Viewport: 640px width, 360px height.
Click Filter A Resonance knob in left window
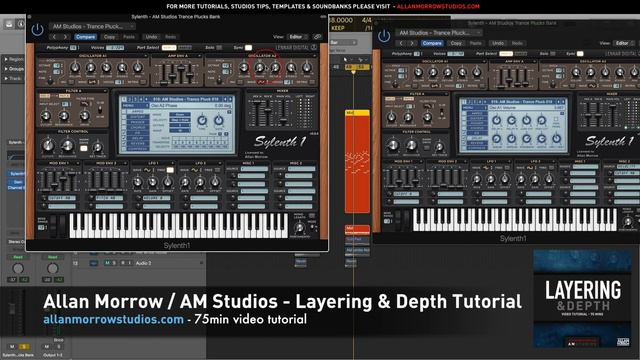(64, 116)
